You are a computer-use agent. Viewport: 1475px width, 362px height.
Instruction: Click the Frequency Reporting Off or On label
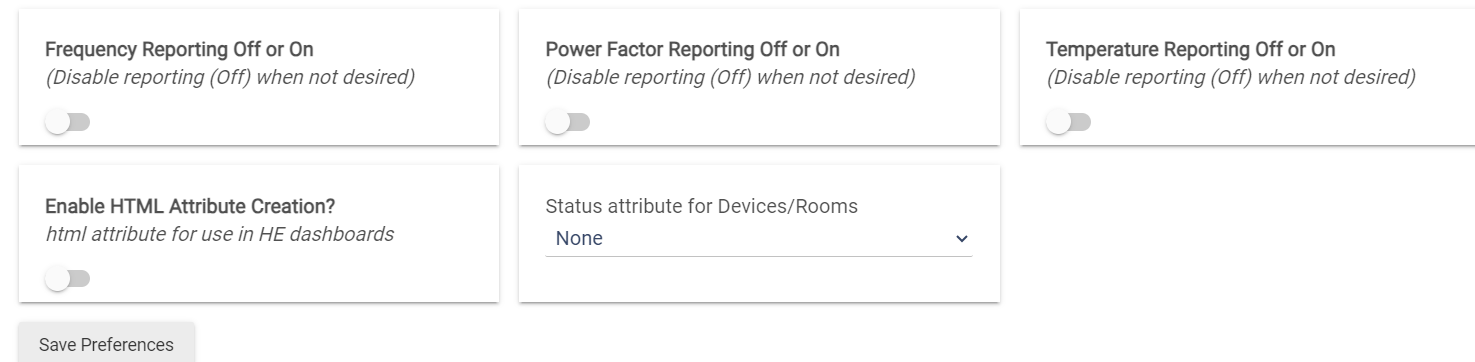tap(187, 50)
